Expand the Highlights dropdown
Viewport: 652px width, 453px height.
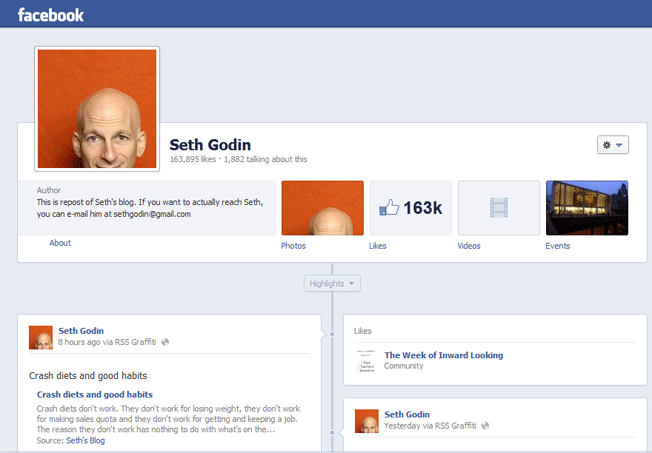pos(333,283)
